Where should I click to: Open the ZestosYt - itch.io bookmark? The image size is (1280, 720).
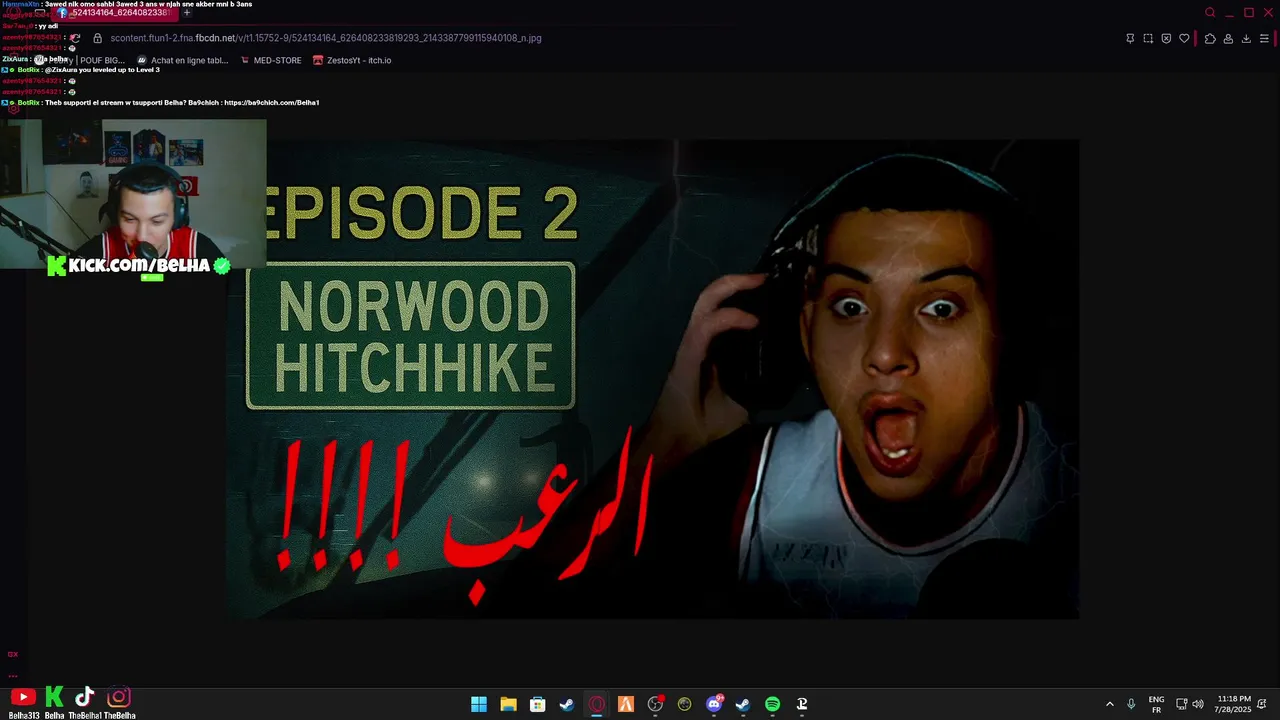point(352,60)
